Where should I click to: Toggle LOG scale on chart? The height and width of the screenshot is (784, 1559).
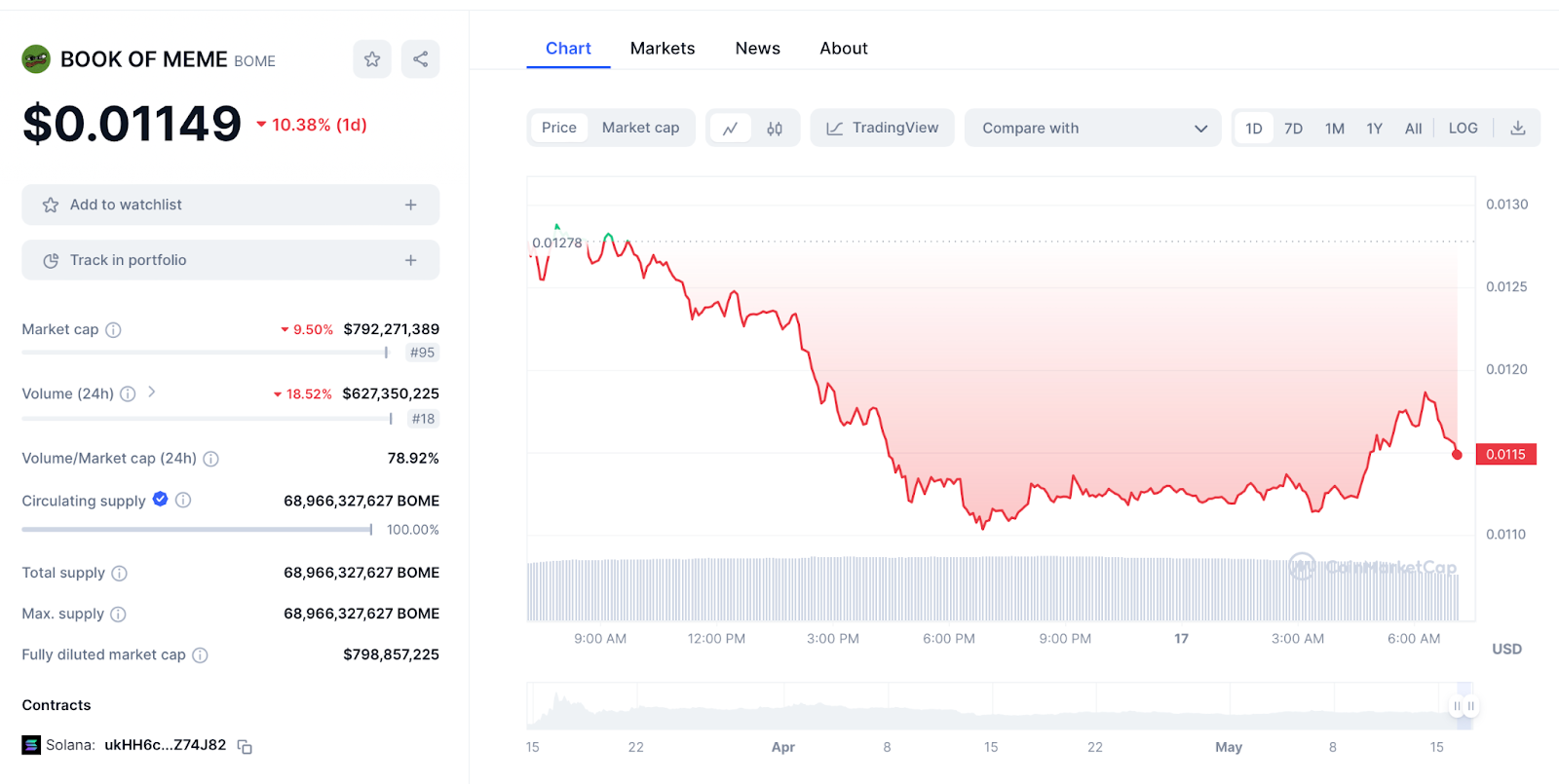coord(1464,129)
